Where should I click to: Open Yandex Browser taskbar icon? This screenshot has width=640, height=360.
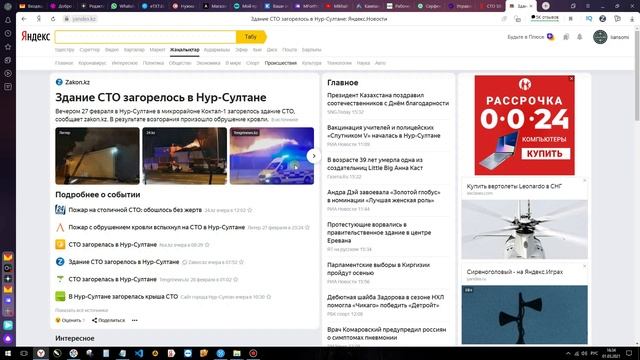pos(40,353)
